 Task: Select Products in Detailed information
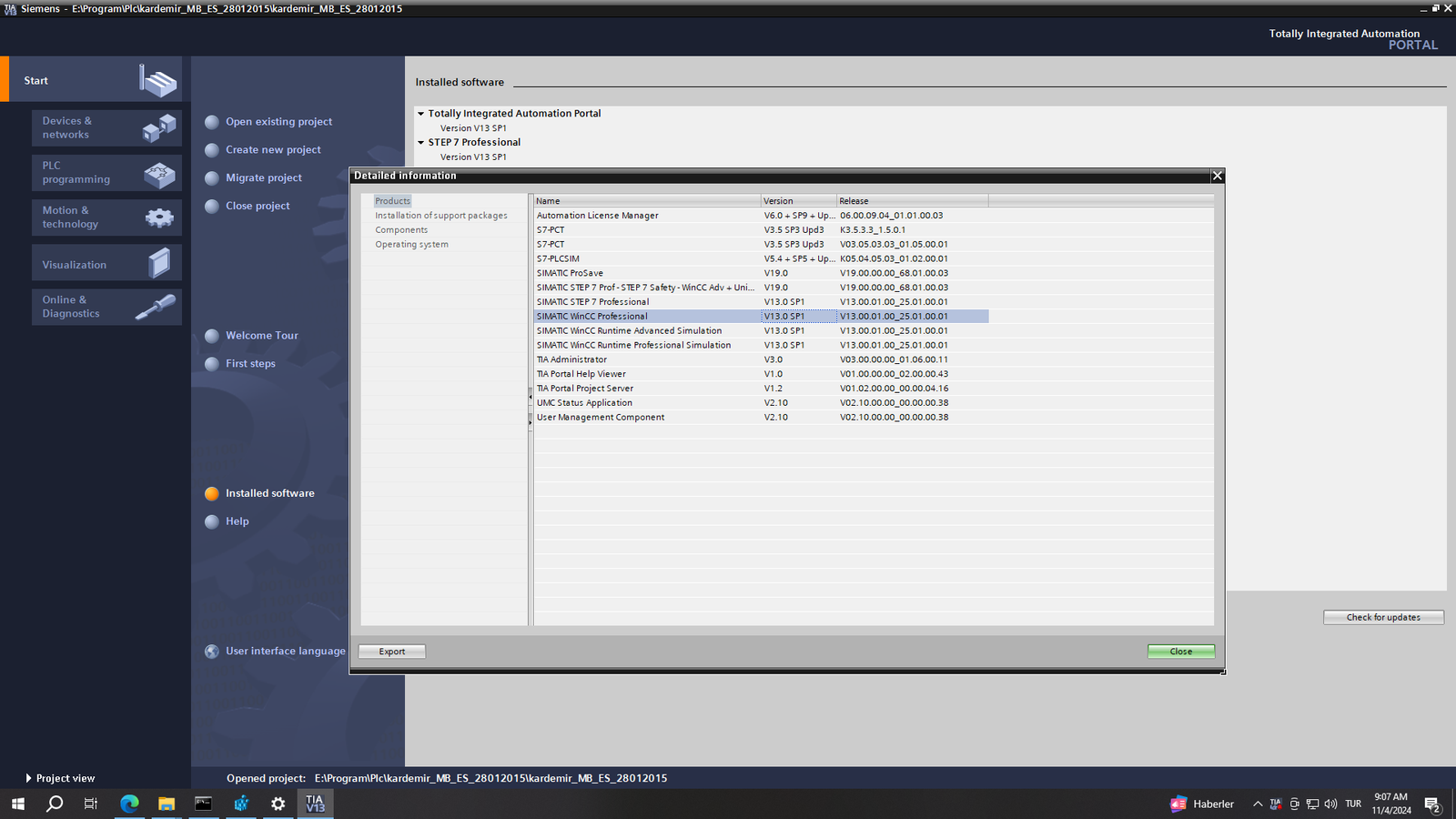tap(392, 201)
